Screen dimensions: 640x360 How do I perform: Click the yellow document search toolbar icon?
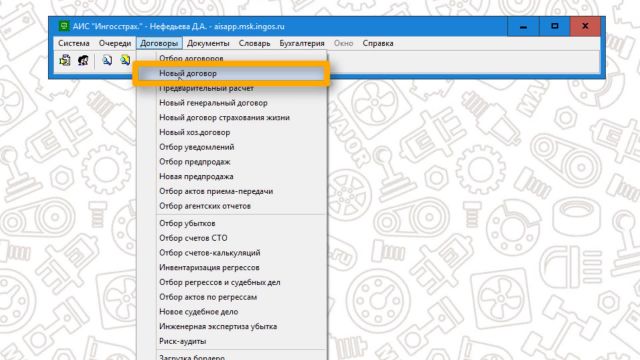click(125, 60)
